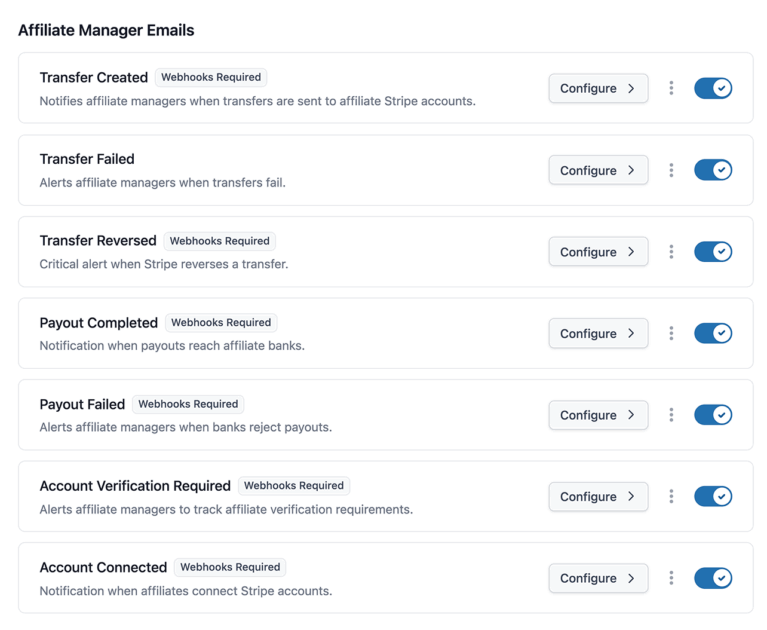Image resolution: width=767 pixels, height=630 pixels.
Task: Configure the Transfer Created email
Action: 598,88
